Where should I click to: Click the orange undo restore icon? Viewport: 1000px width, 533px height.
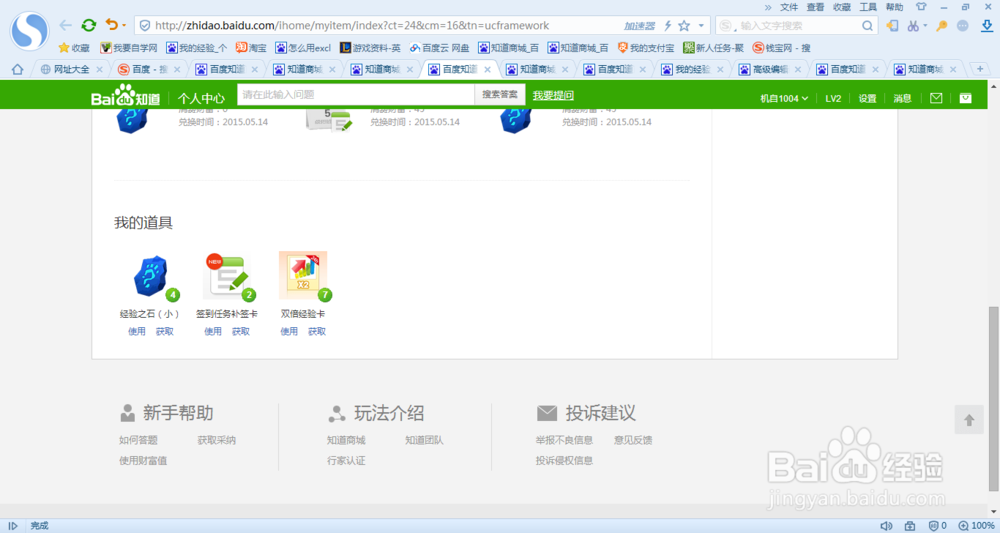point(112,25)
